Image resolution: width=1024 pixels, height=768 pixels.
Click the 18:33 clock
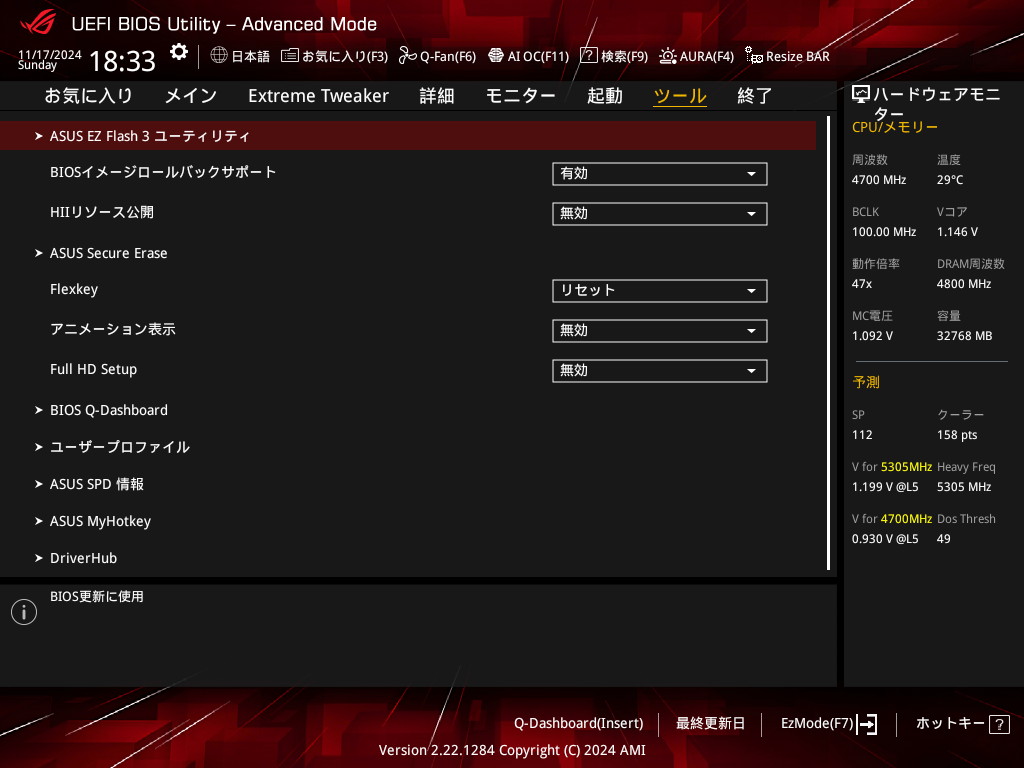click(x=122, y=61)
